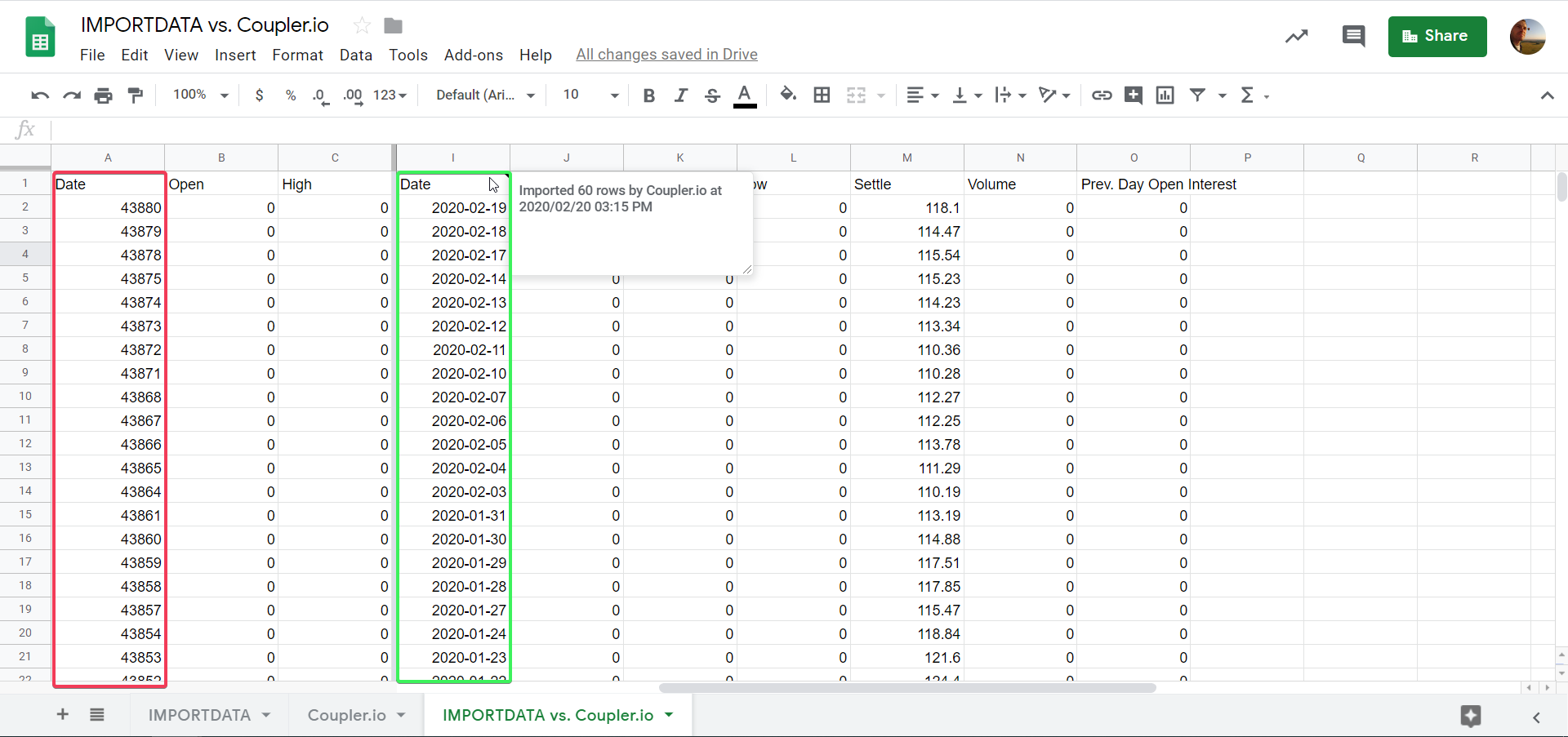Select cell with Settle value 118.1

(906, 208)
